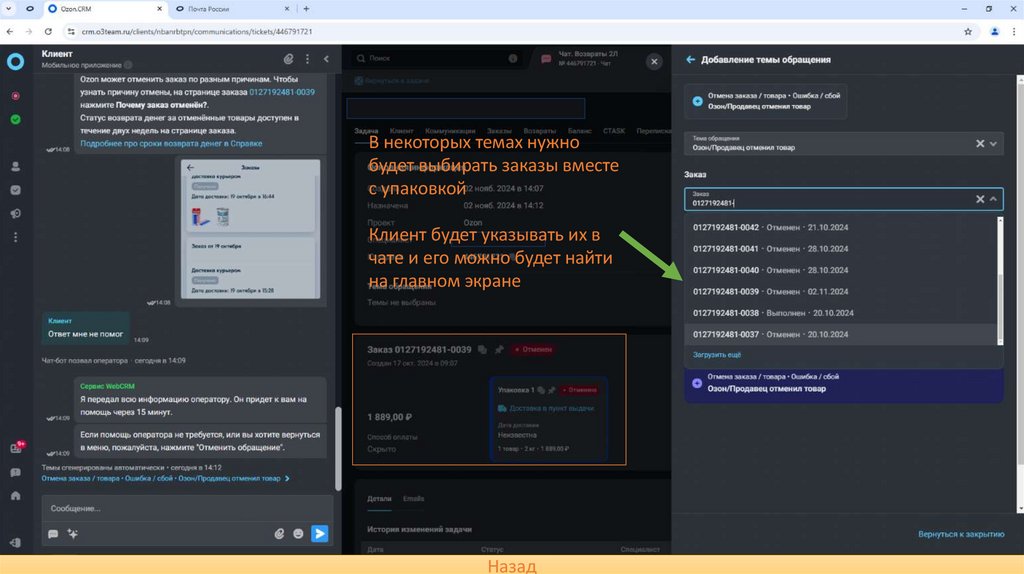
Task: Attach a file with the message paperclip
Action: (280, 534)
